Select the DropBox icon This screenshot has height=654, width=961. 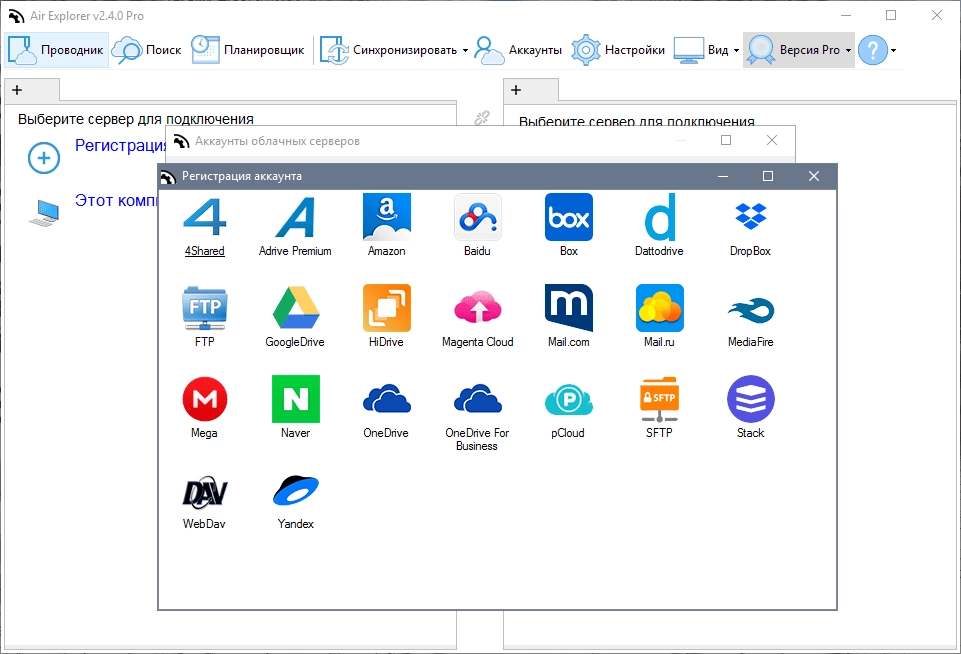point(751,216)
